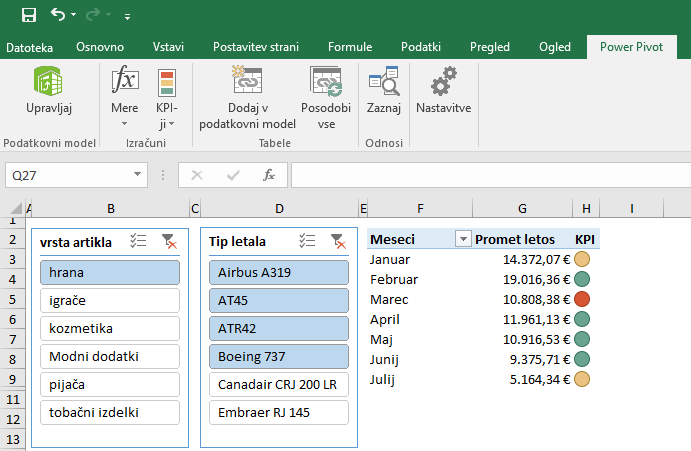Select the Power Pivot tab
Image resolution: width=691 pixels, height=451 pixels.
click(632, 47)
